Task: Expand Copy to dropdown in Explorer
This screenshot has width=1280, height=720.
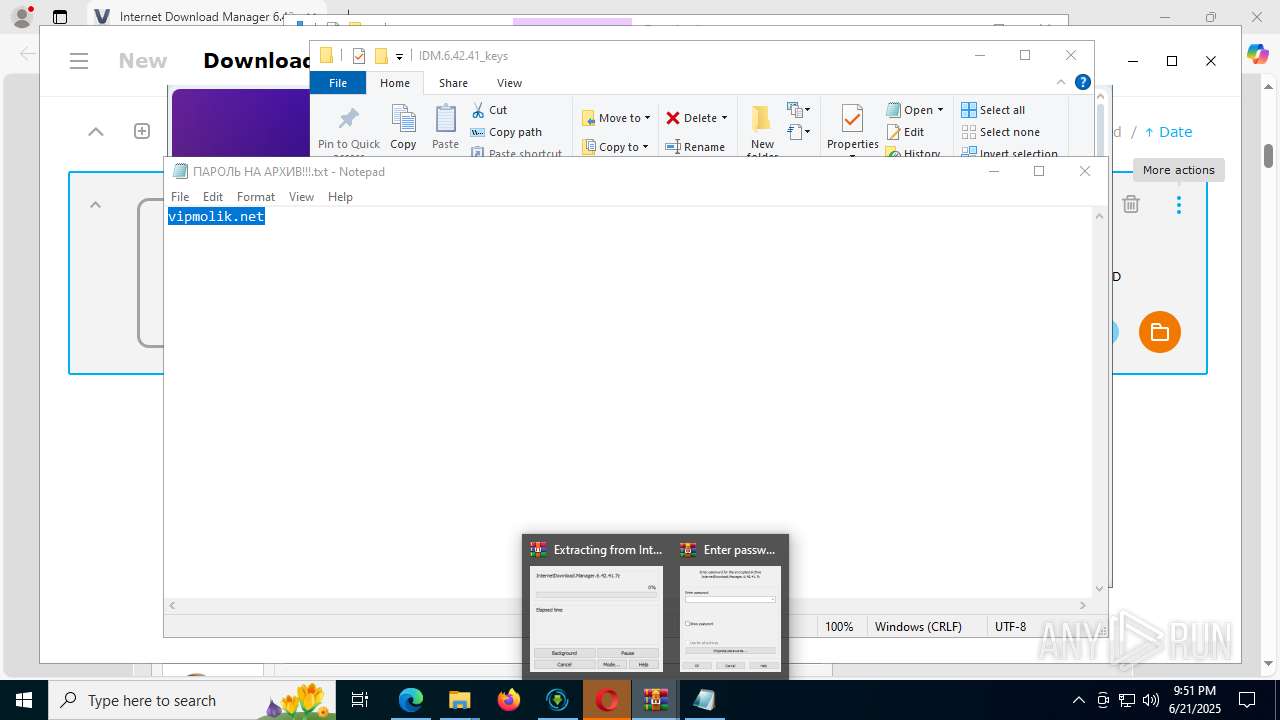Action: (645, 147)
